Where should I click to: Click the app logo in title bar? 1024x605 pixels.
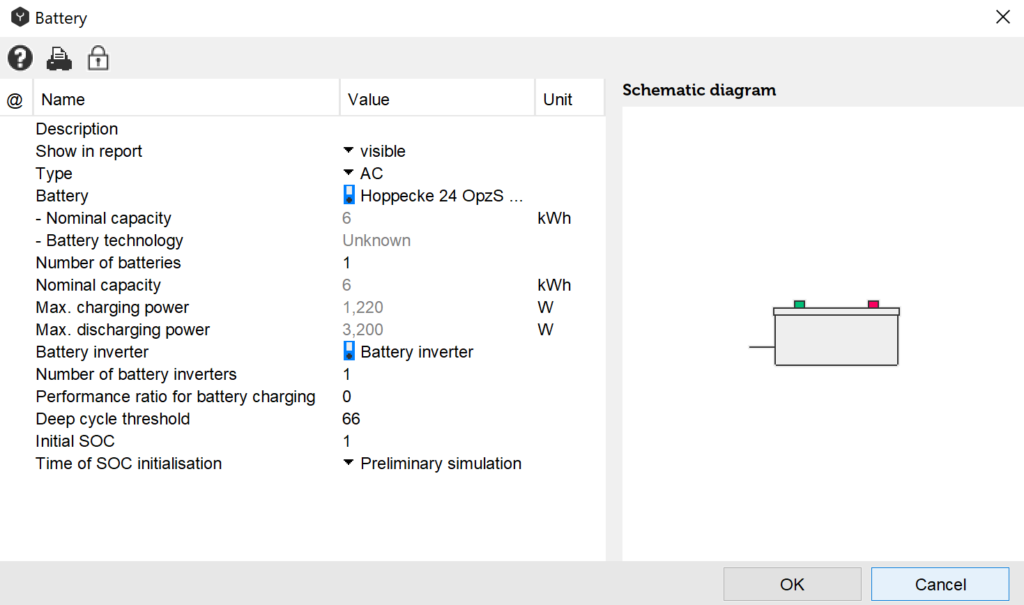click(19, 18)
